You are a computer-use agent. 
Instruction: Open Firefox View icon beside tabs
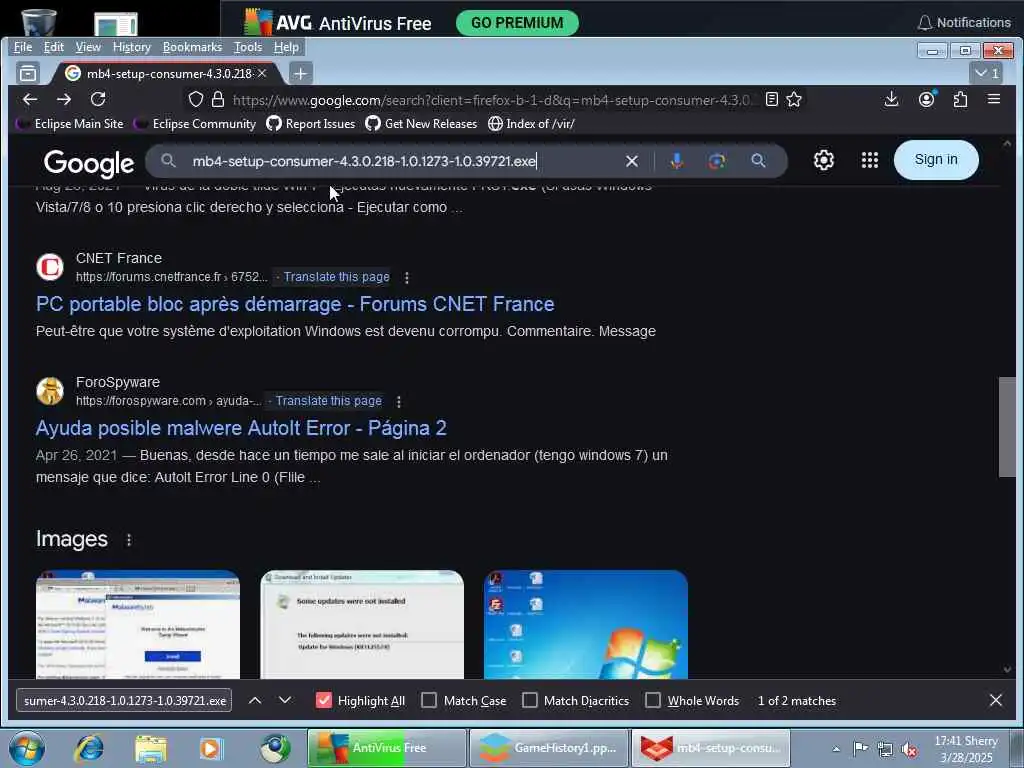(28, 73)
